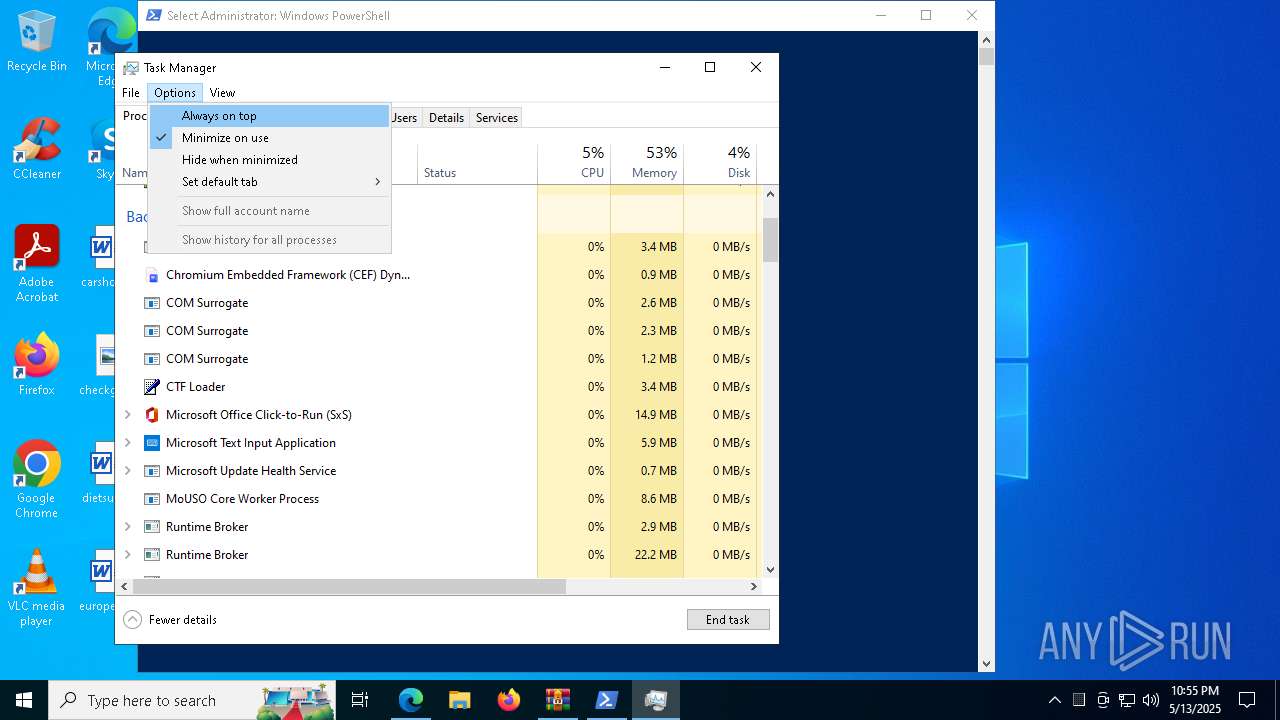The width and height of the screenshot is (1280, 720).
Task: Select the COM Surrogate row using 2.6 MB
Action: pos(437,303)
